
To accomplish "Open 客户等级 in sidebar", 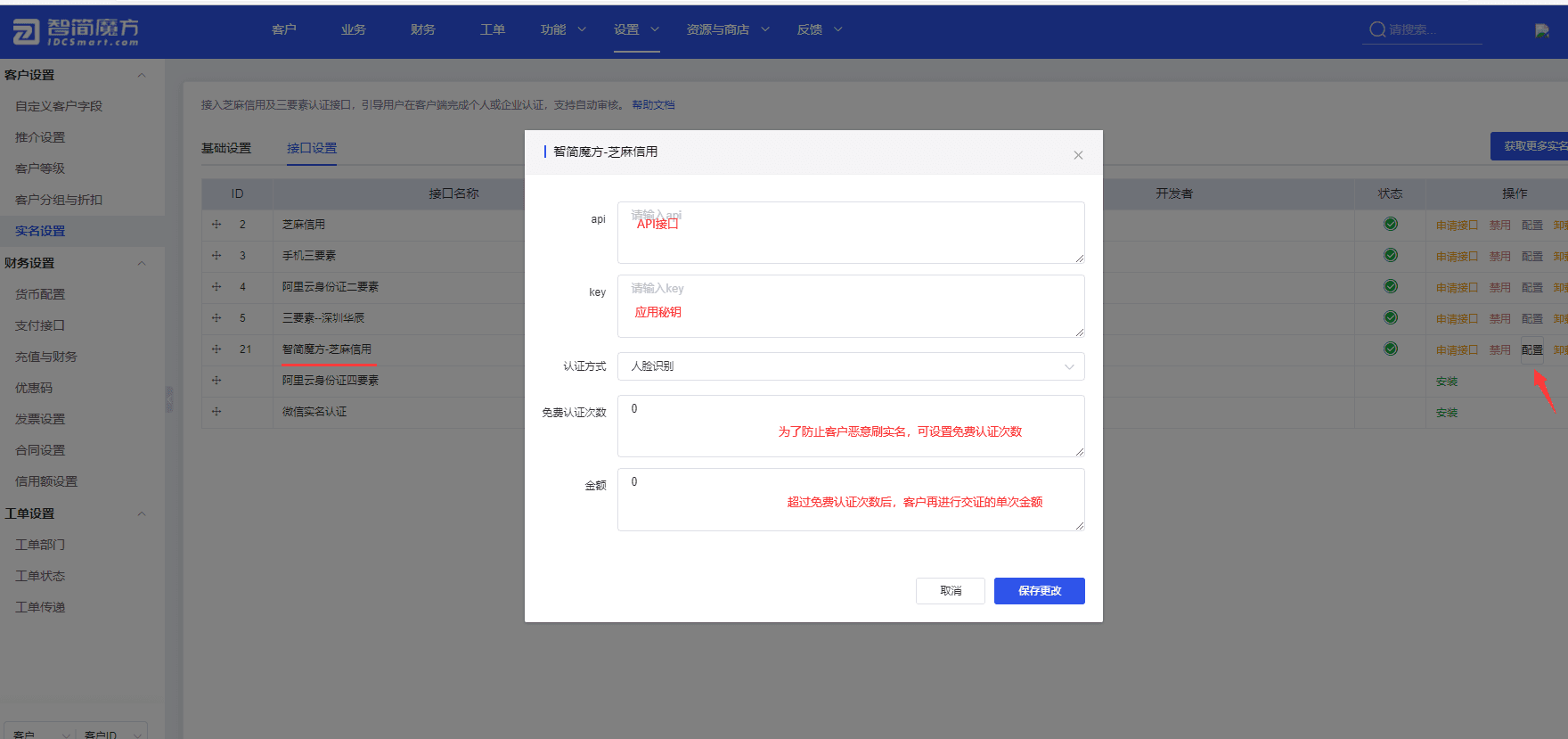I will [x=40, y=168].
